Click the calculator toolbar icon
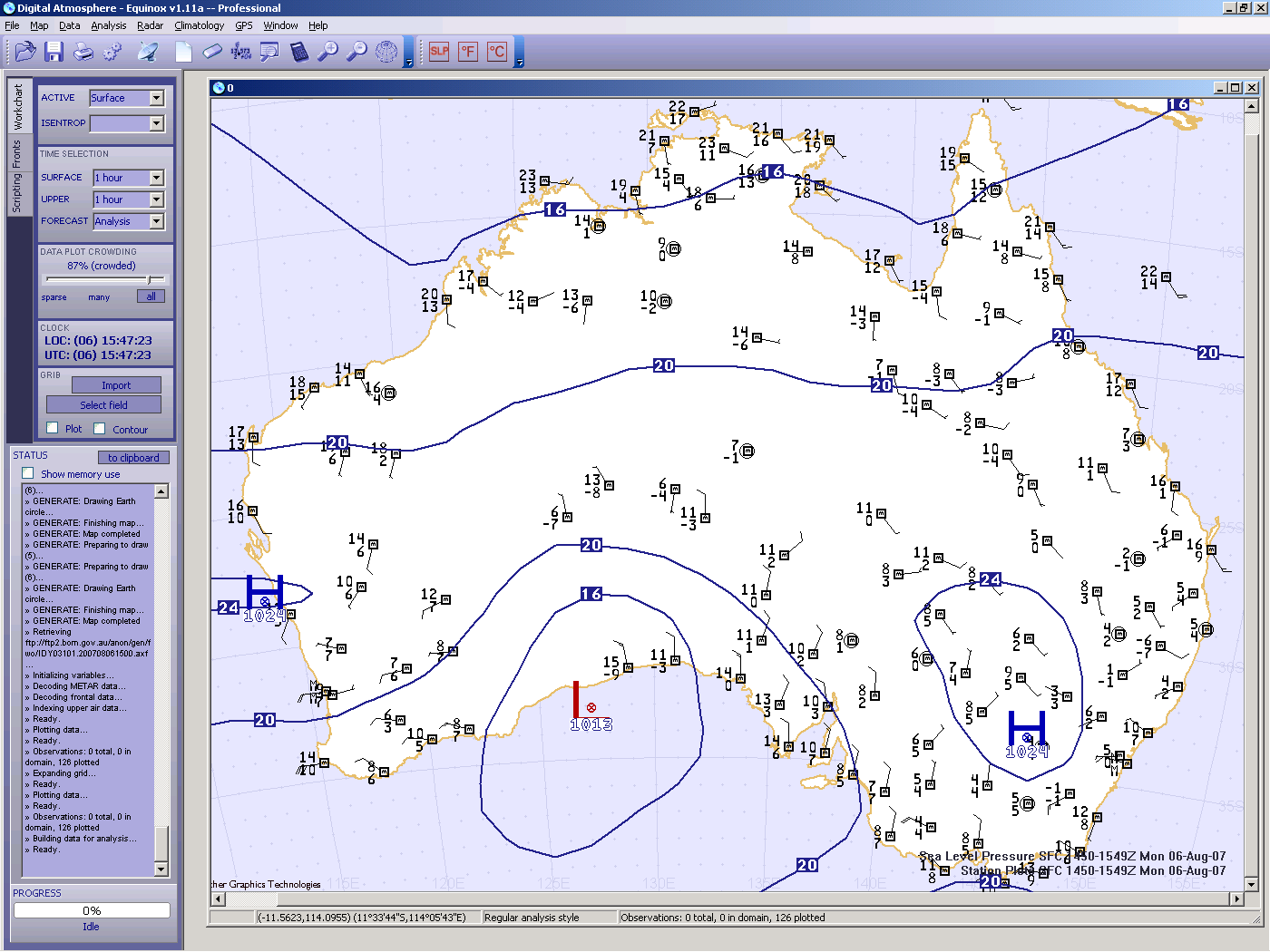Image resolution: width=1270 pixels, height=952 pixels. point(298,52)
